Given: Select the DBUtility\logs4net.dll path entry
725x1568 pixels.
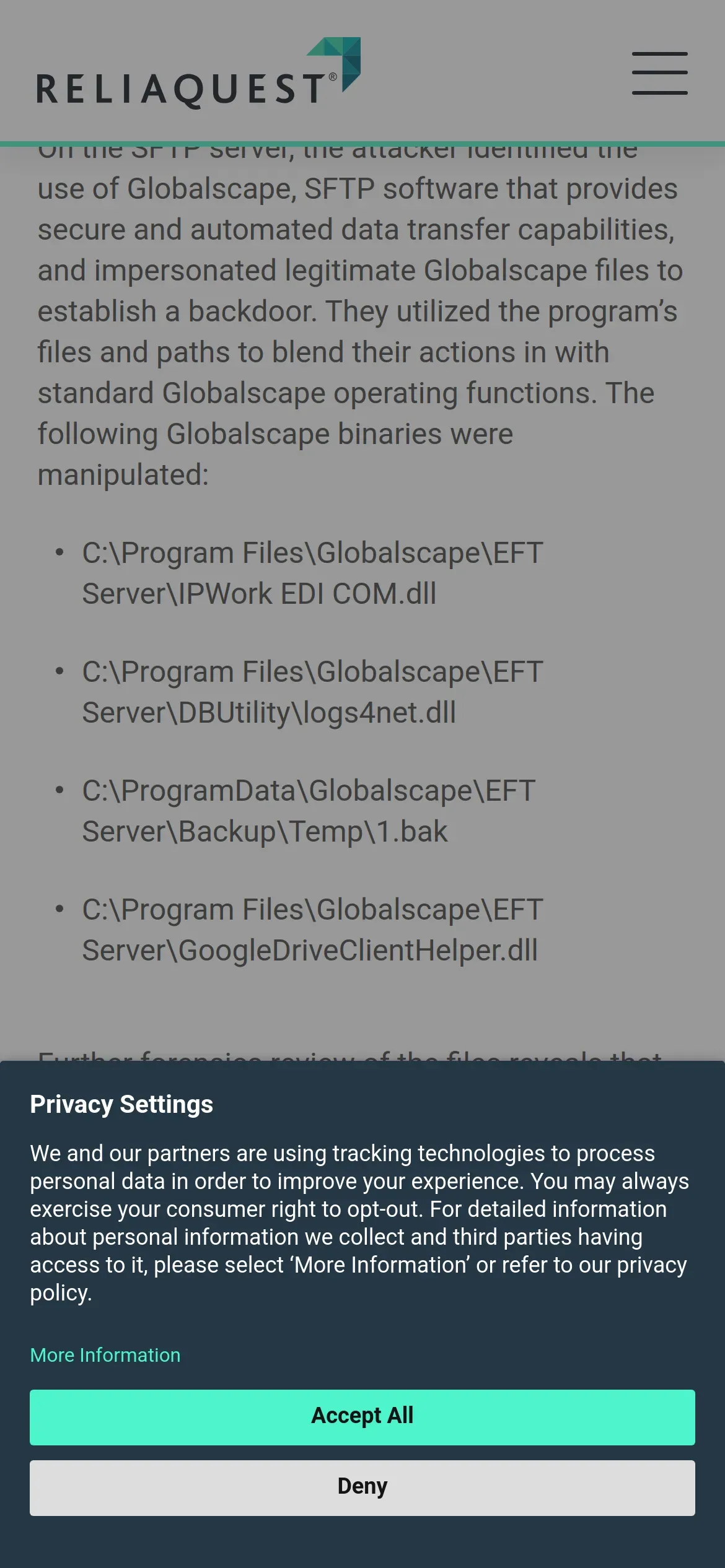Looking at the screenshot, I should [x=312, y=692].
